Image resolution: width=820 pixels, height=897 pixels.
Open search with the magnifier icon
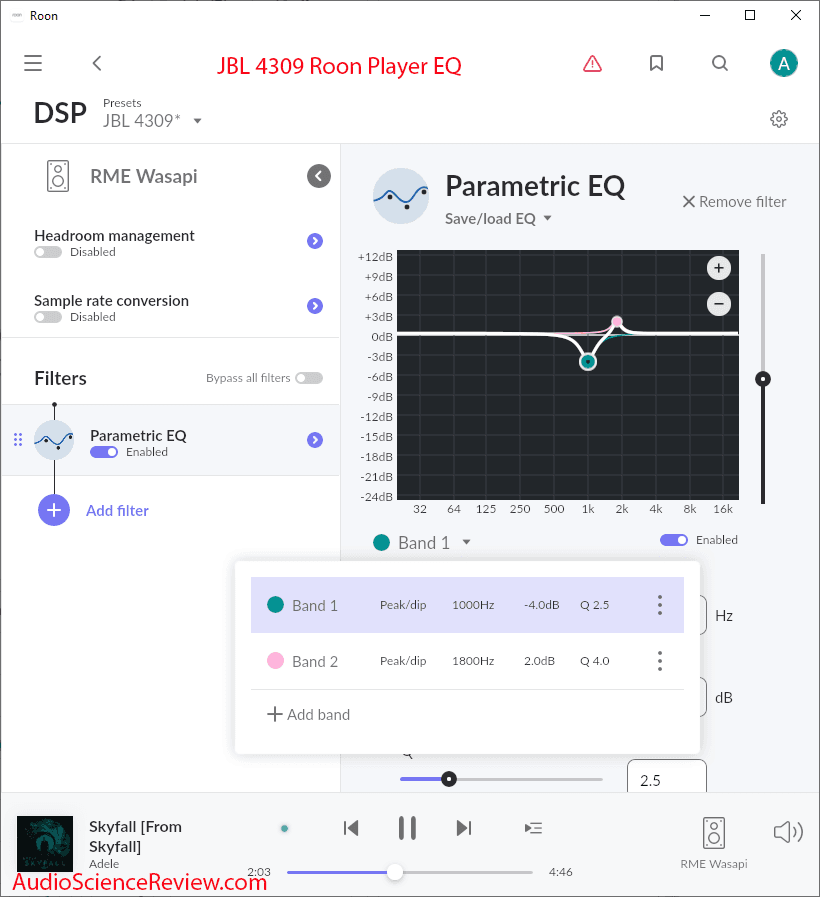[x=720, y=63]
